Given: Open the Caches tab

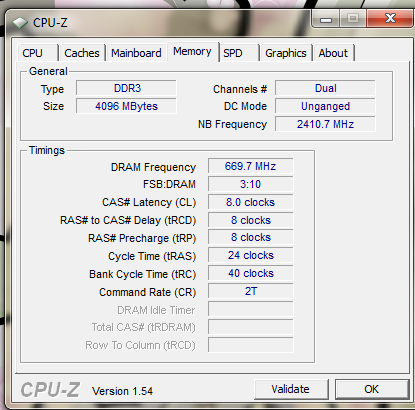Looking at the screenshot, I should (82, 53).
